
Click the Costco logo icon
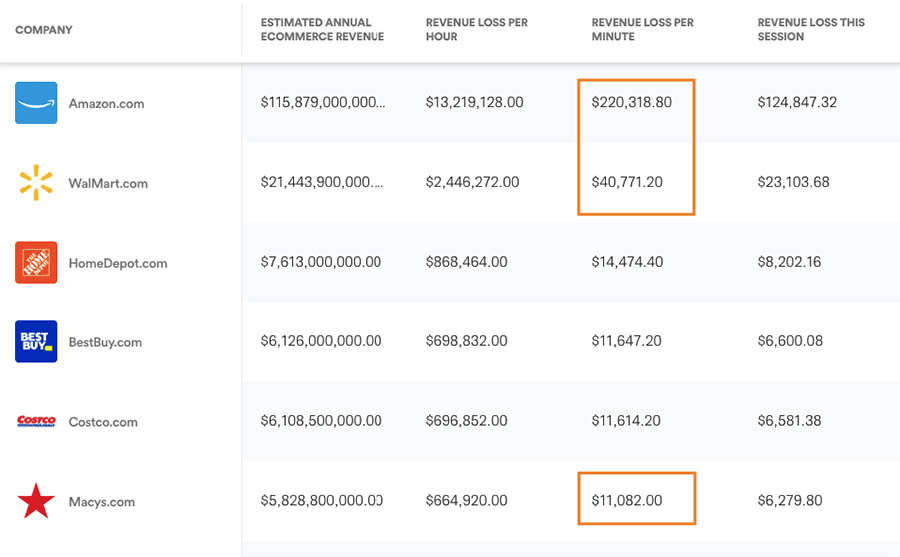click(36, 422)
